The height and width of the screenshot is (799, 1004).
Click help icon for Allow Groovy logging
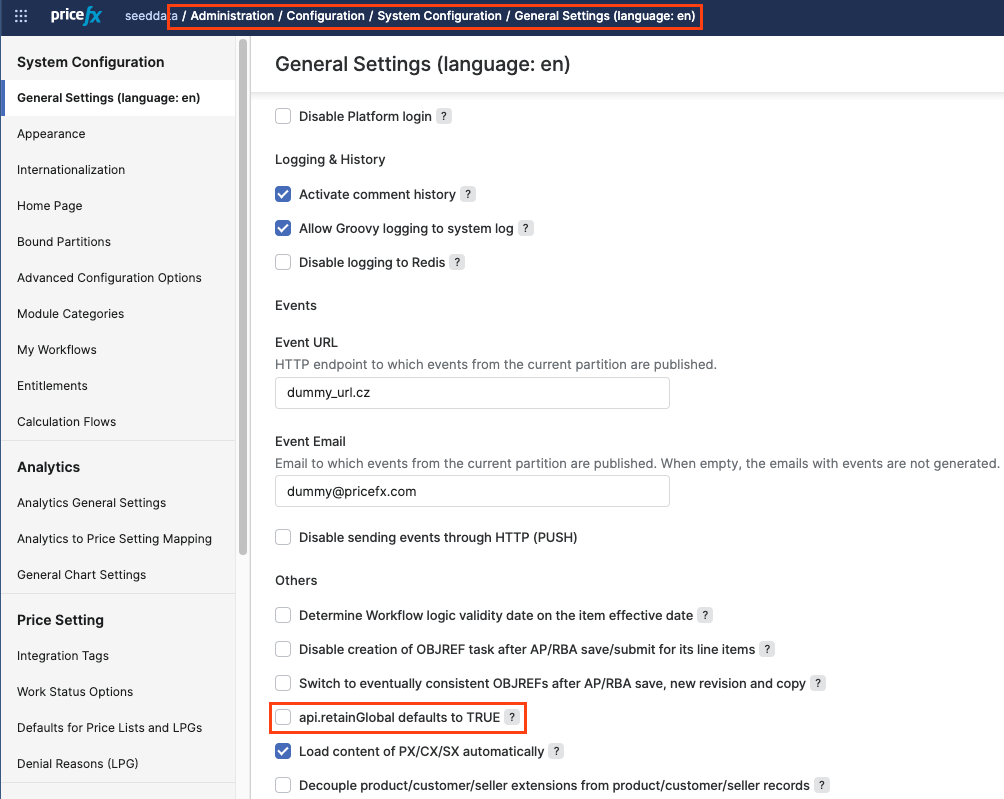[x=526, y=228]
